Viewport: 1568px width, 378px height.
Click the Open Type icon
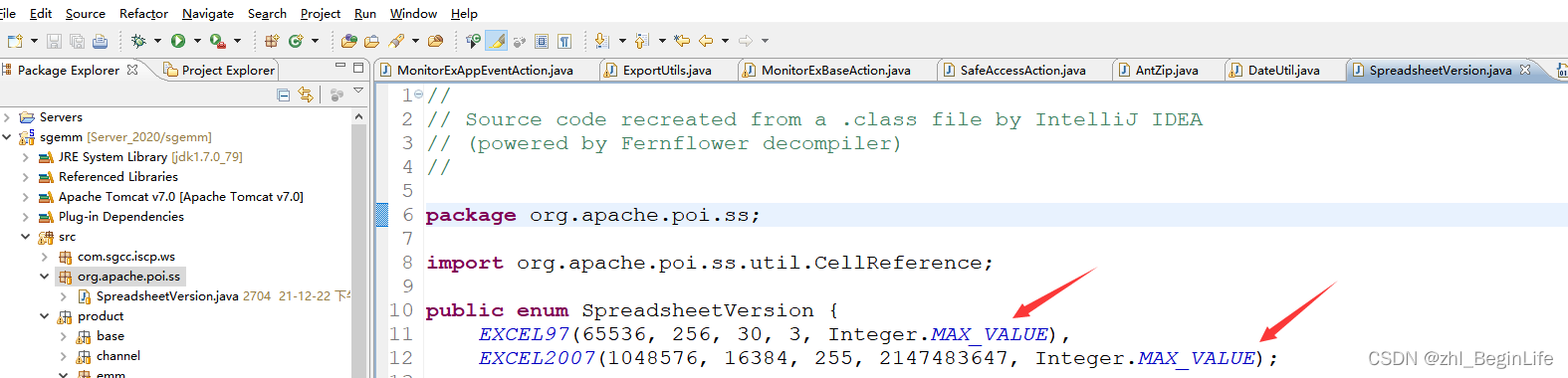pos(348,41)
